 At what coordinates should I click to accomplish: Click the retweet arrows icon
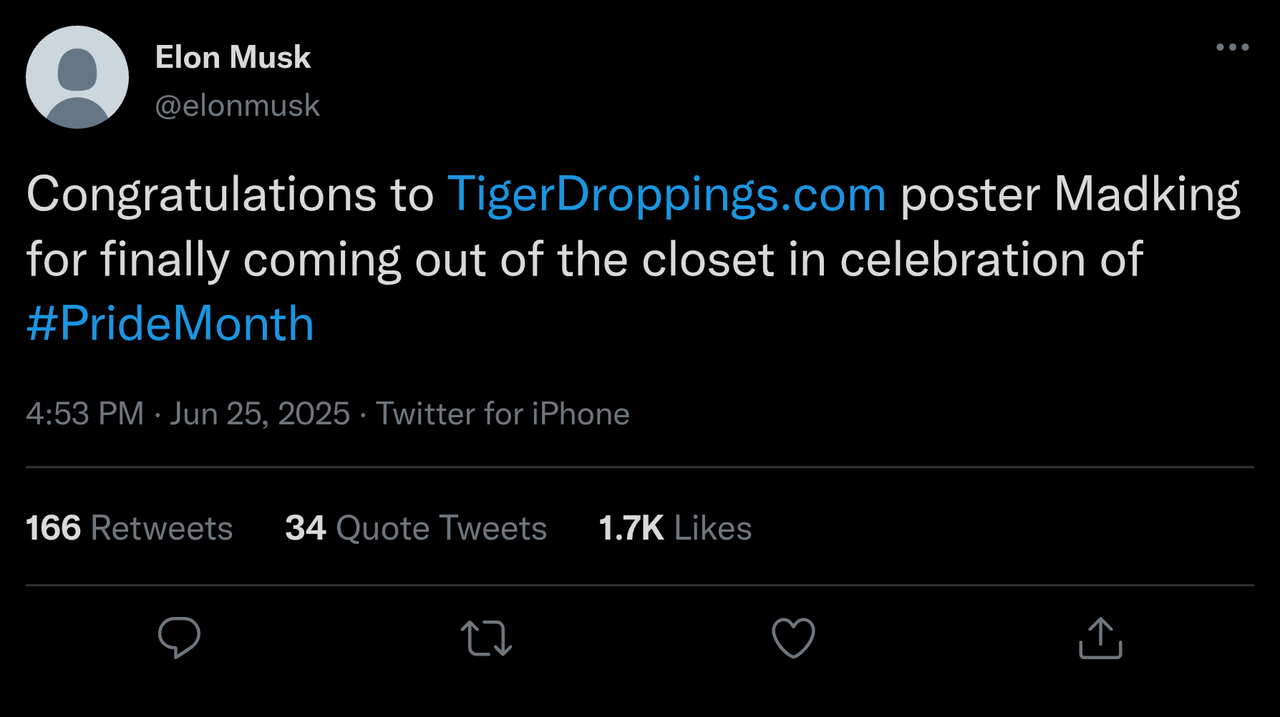487,638
